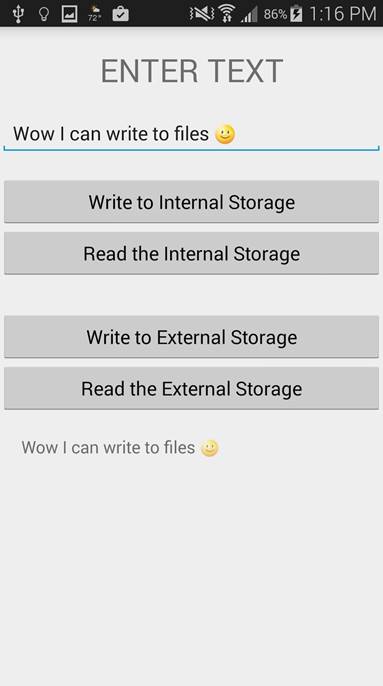Tap the briefcase checkmark notification icon
383x686 pixels.
pos(120,14)
